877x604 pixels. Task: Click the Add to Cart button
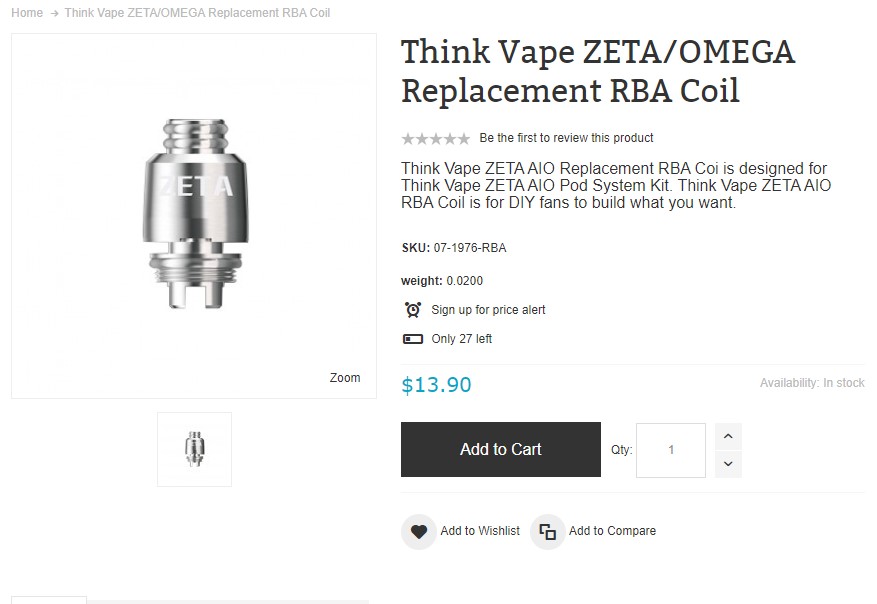coord(500,450)
